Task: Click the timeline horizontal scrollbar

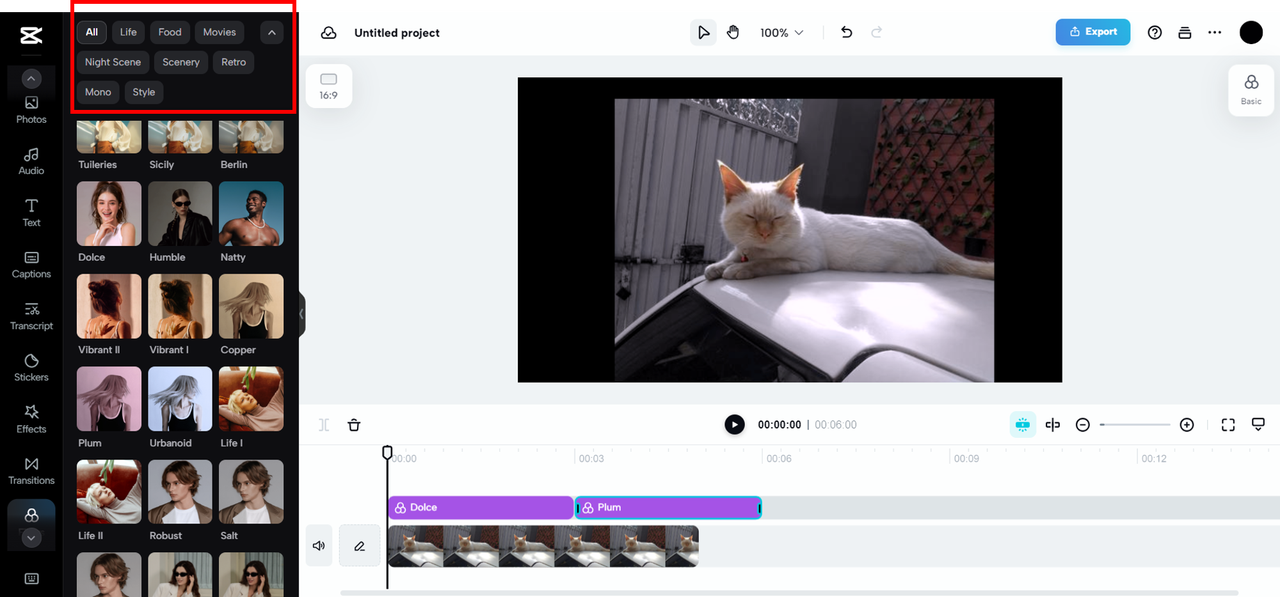Action: (x=789, y=593)
